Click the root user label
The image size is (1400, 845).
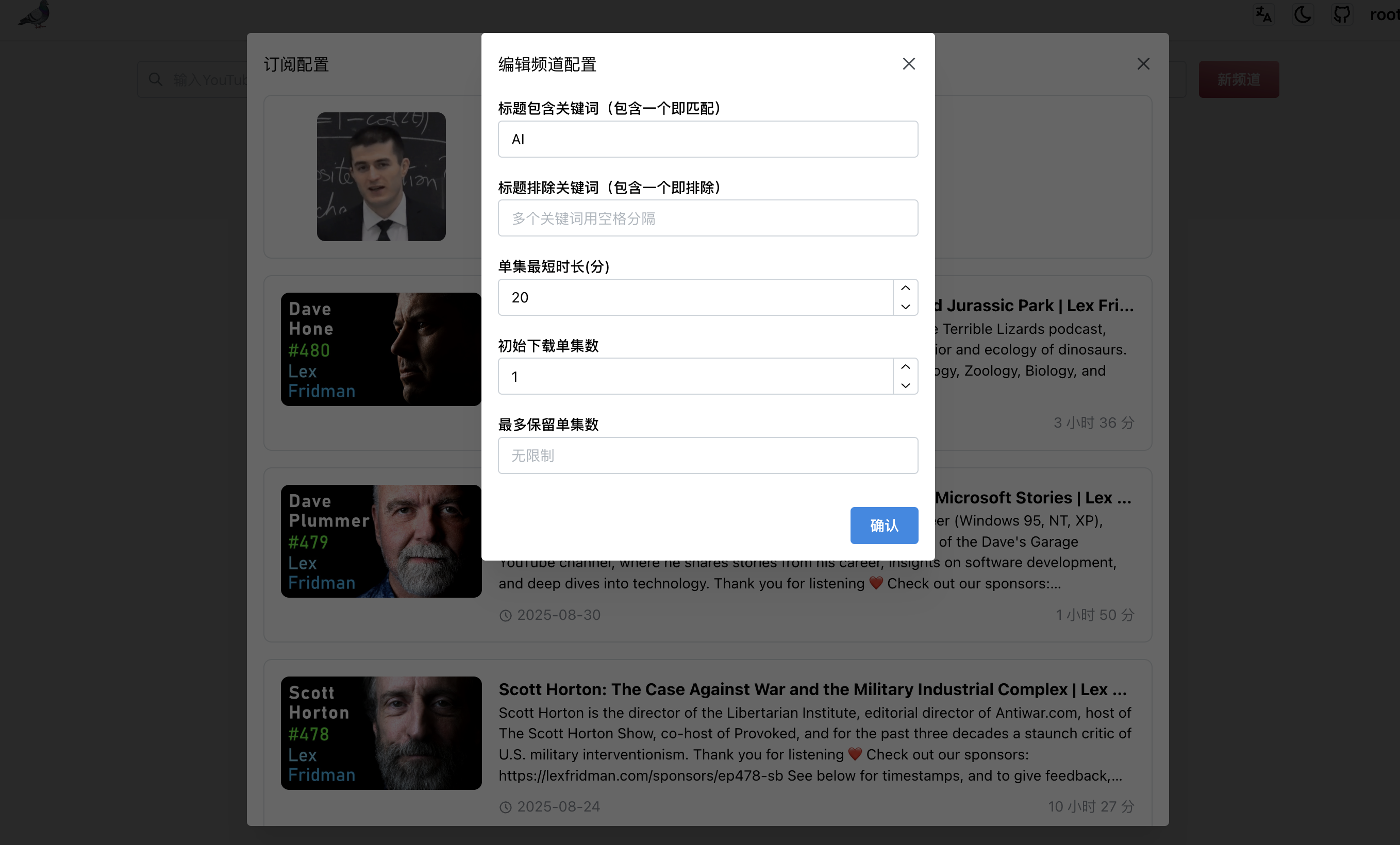pos(1385,14)
